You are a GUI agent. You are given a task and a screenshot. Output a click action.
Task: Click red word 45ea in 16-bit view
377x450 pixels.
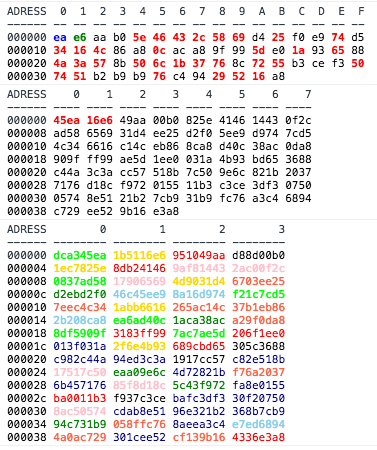pos(67,120)
